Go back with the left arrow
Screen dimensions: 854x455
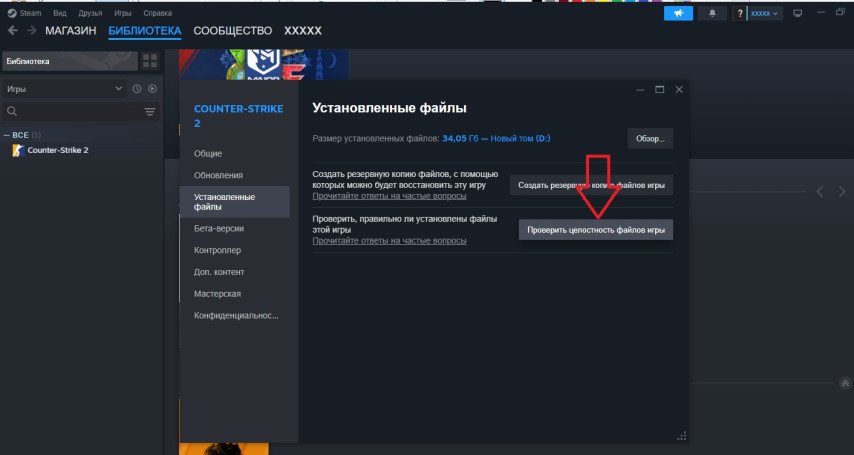pos(13,31)
